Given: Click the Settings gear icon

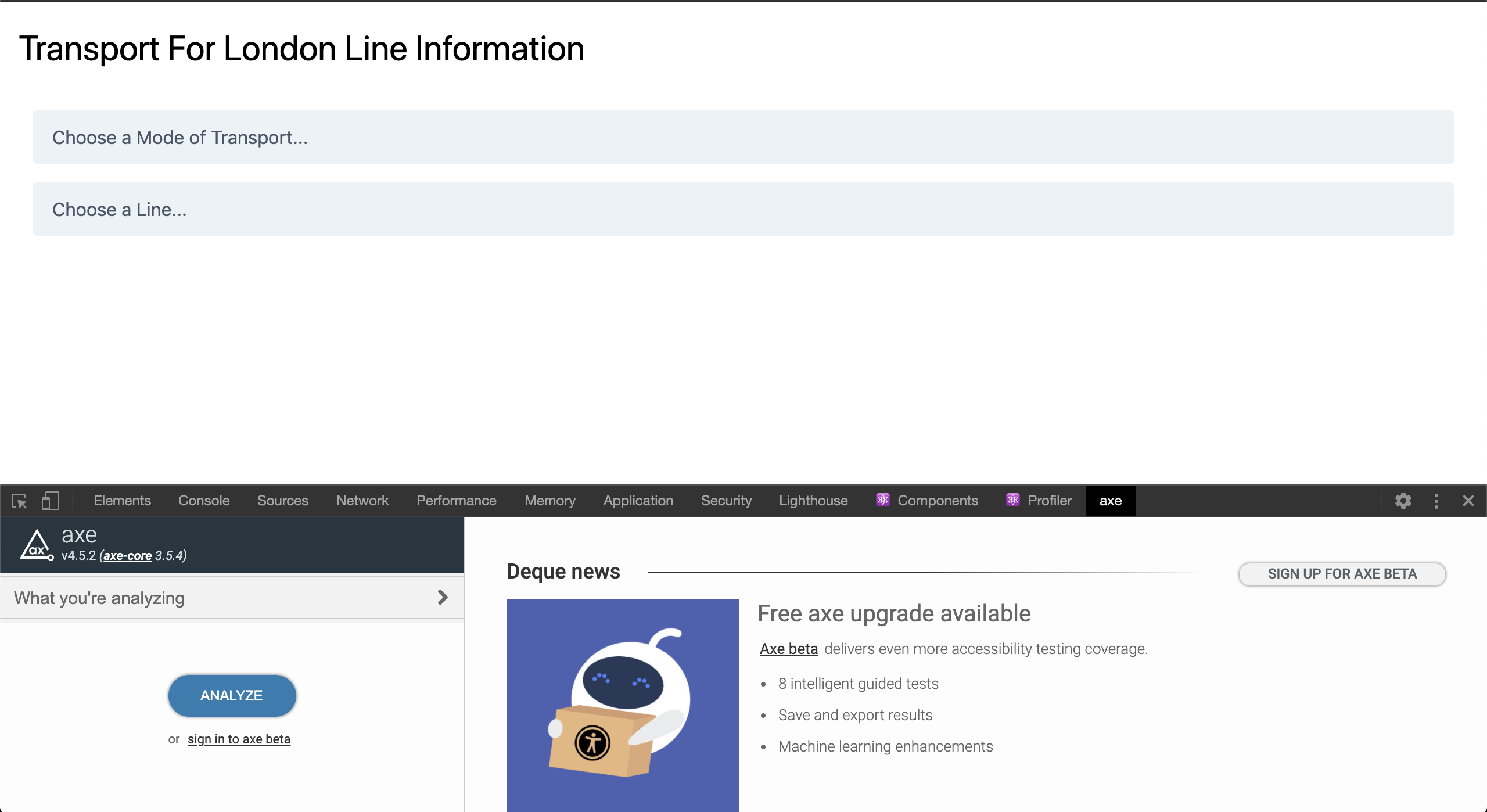Looking at the screenshot, I should (1403, 501).
